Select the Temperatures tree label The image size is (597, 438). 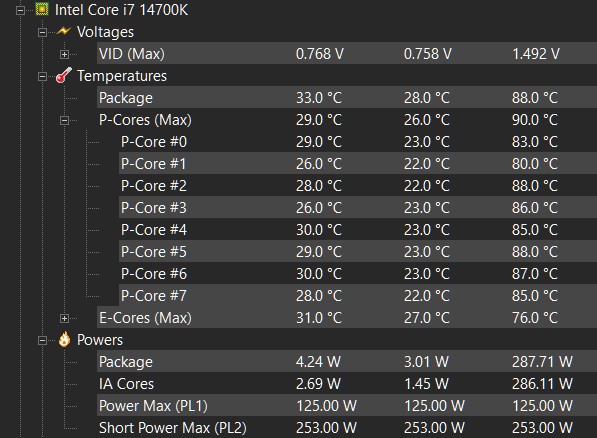(x=122, y=76)
